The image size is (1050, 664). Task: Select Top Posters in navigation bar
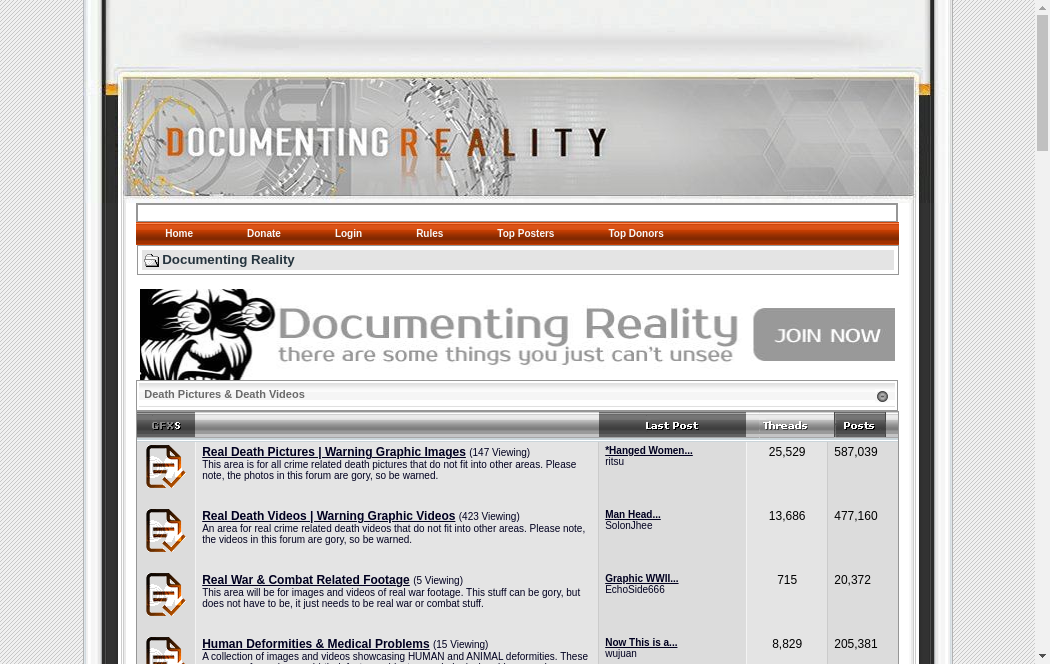click(525, 234)
